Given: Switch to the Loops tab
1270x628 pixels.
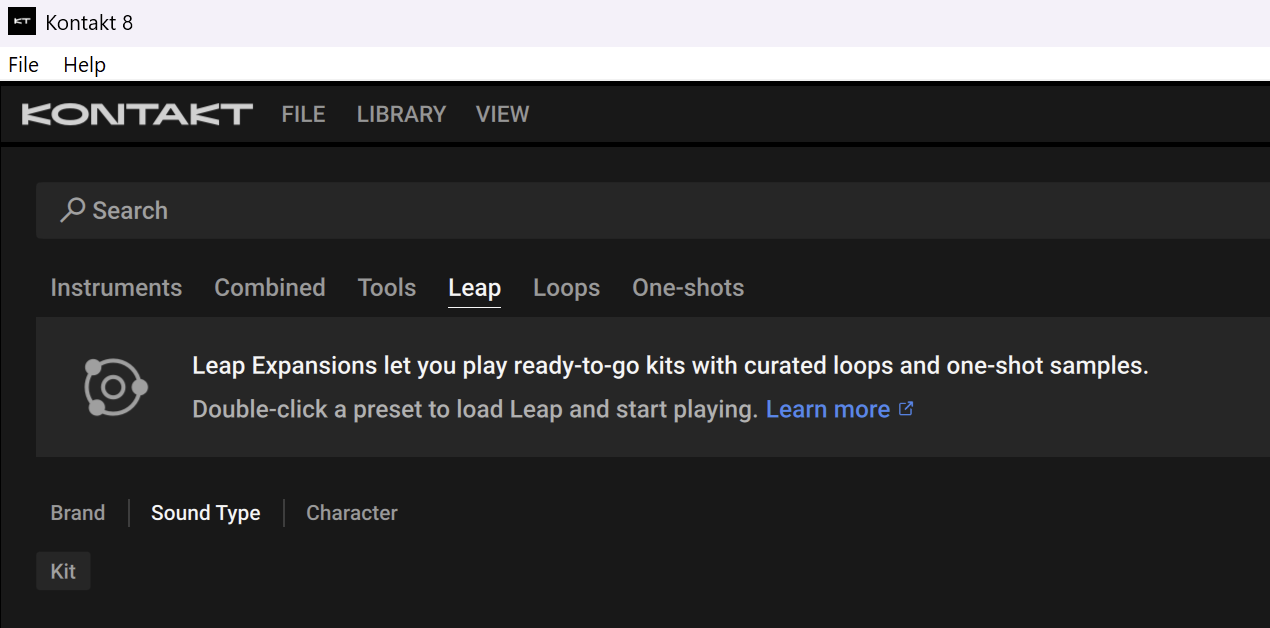Looking at the screenshot, I should [566, 289].
